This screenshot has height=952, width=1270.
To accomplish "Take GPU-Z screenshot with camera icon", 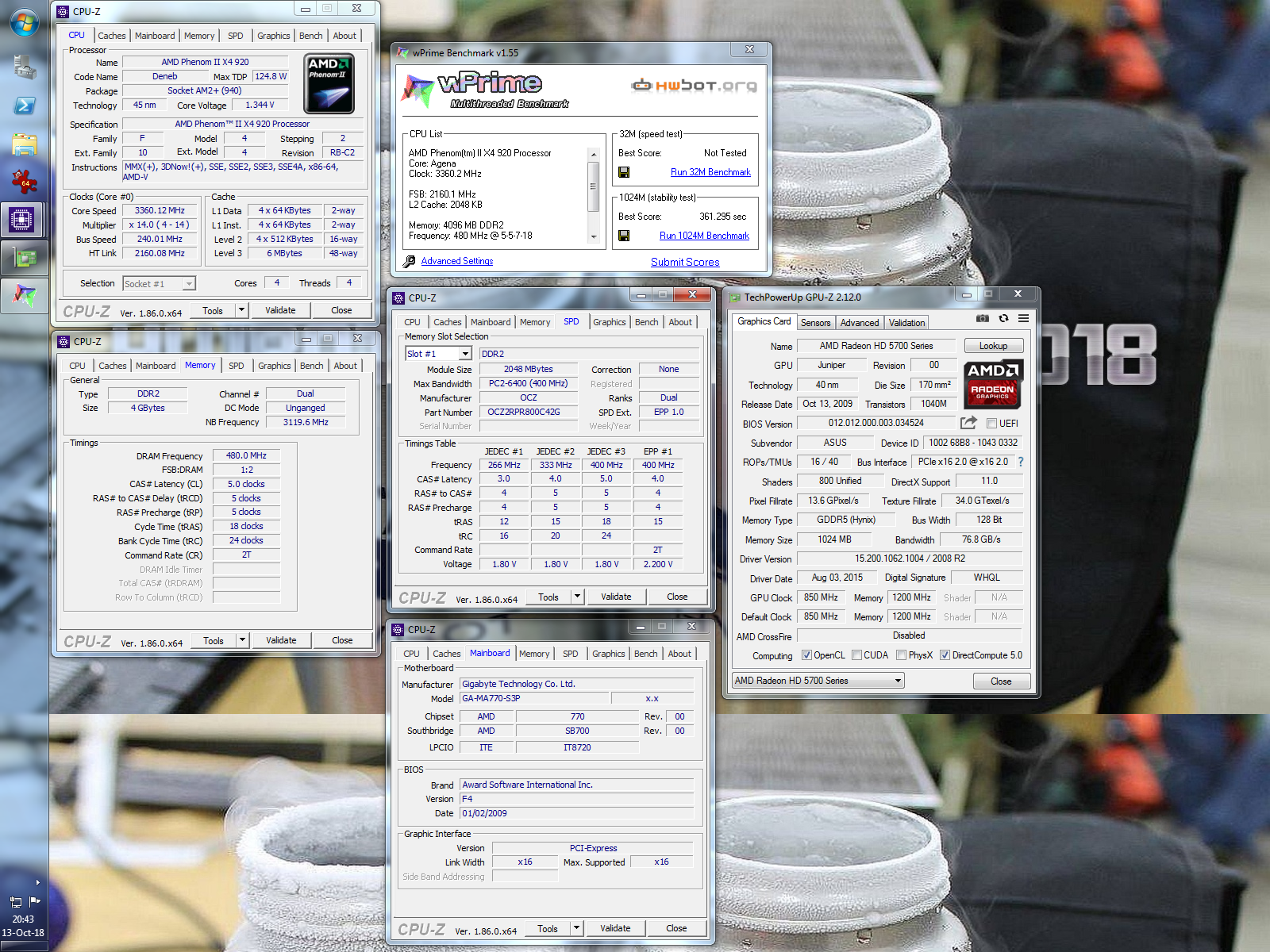I will point(983,318).
